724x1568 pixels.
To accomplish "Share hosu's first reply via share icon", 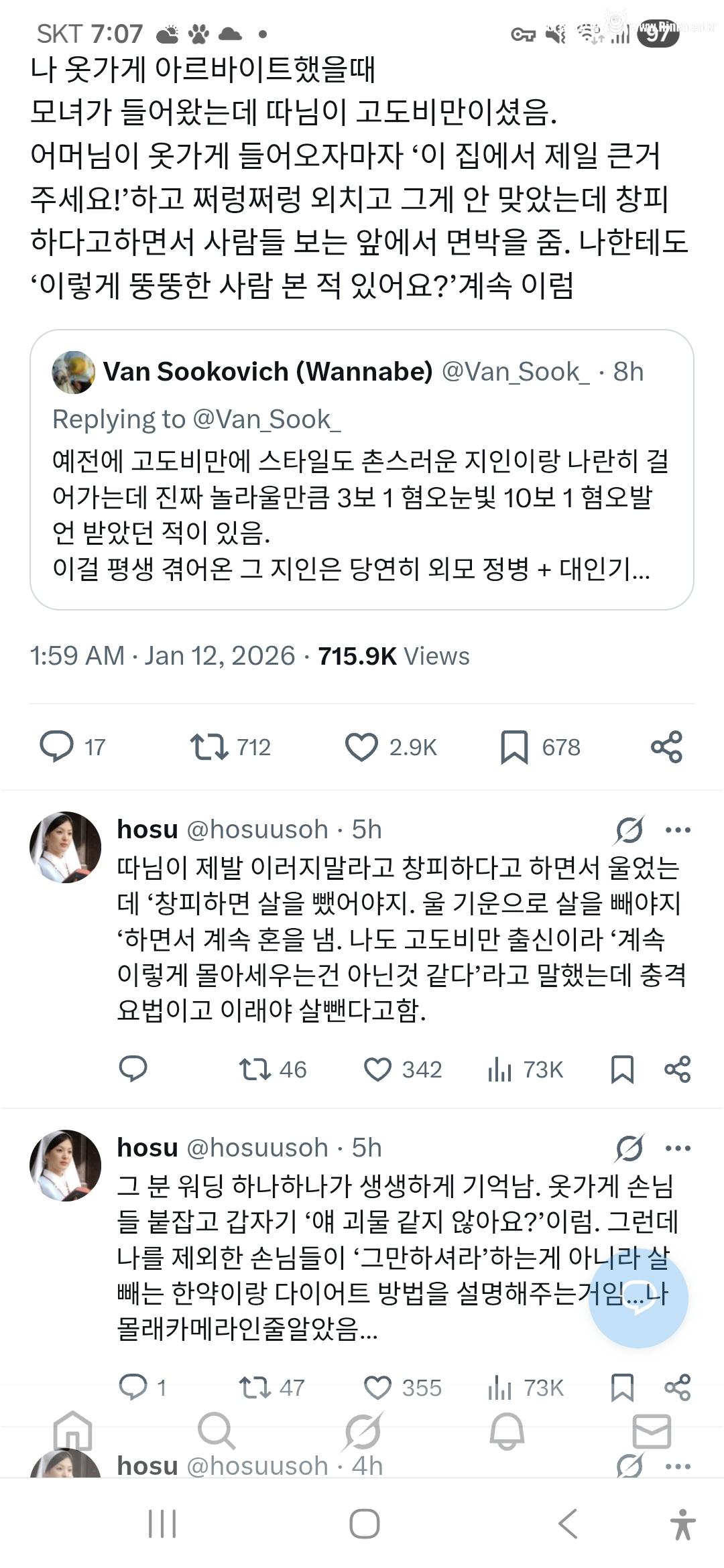I will (679, 1070).
